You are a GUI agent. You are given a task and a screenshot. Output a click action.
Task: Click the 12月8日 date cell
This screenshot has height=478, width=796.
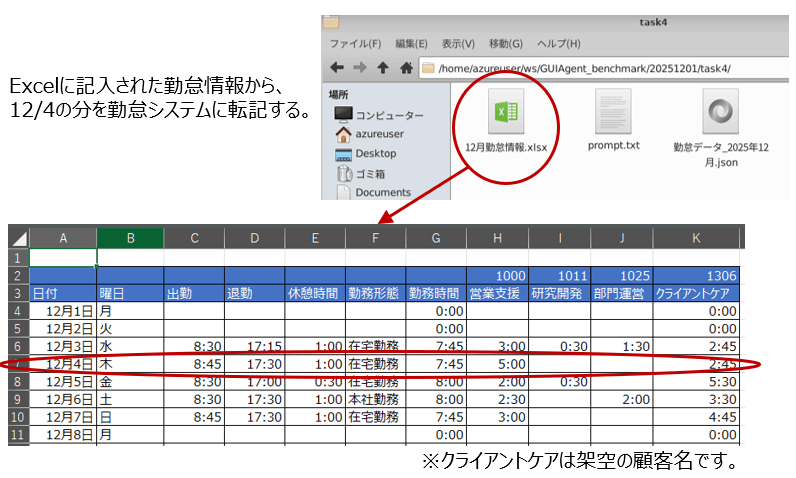pos(63,434)
